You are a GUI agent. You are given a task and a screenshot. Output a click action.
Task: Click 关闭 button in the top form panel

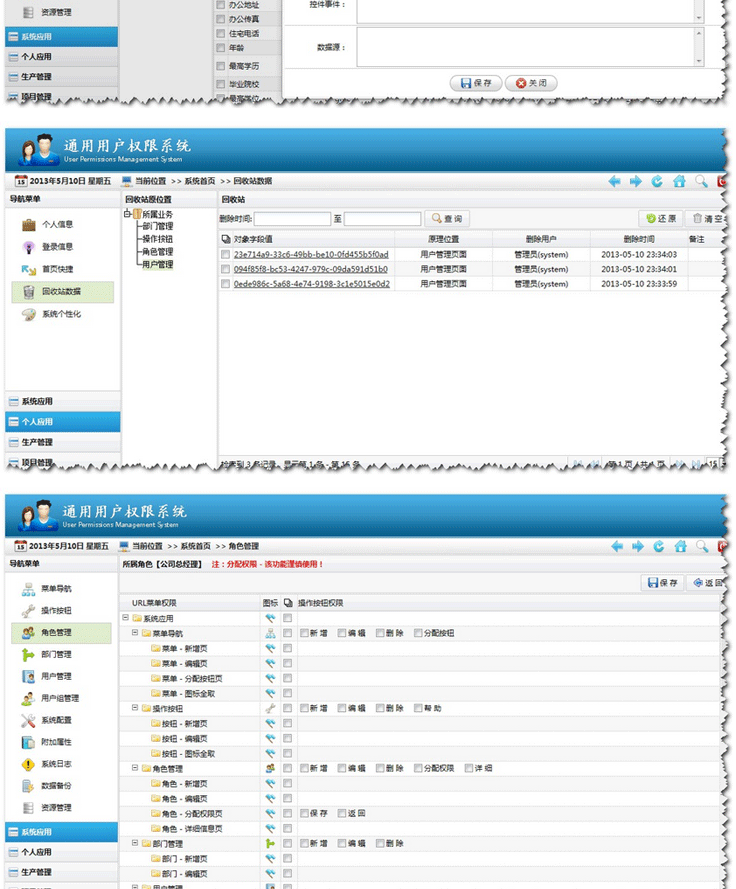tap(531, 83)
